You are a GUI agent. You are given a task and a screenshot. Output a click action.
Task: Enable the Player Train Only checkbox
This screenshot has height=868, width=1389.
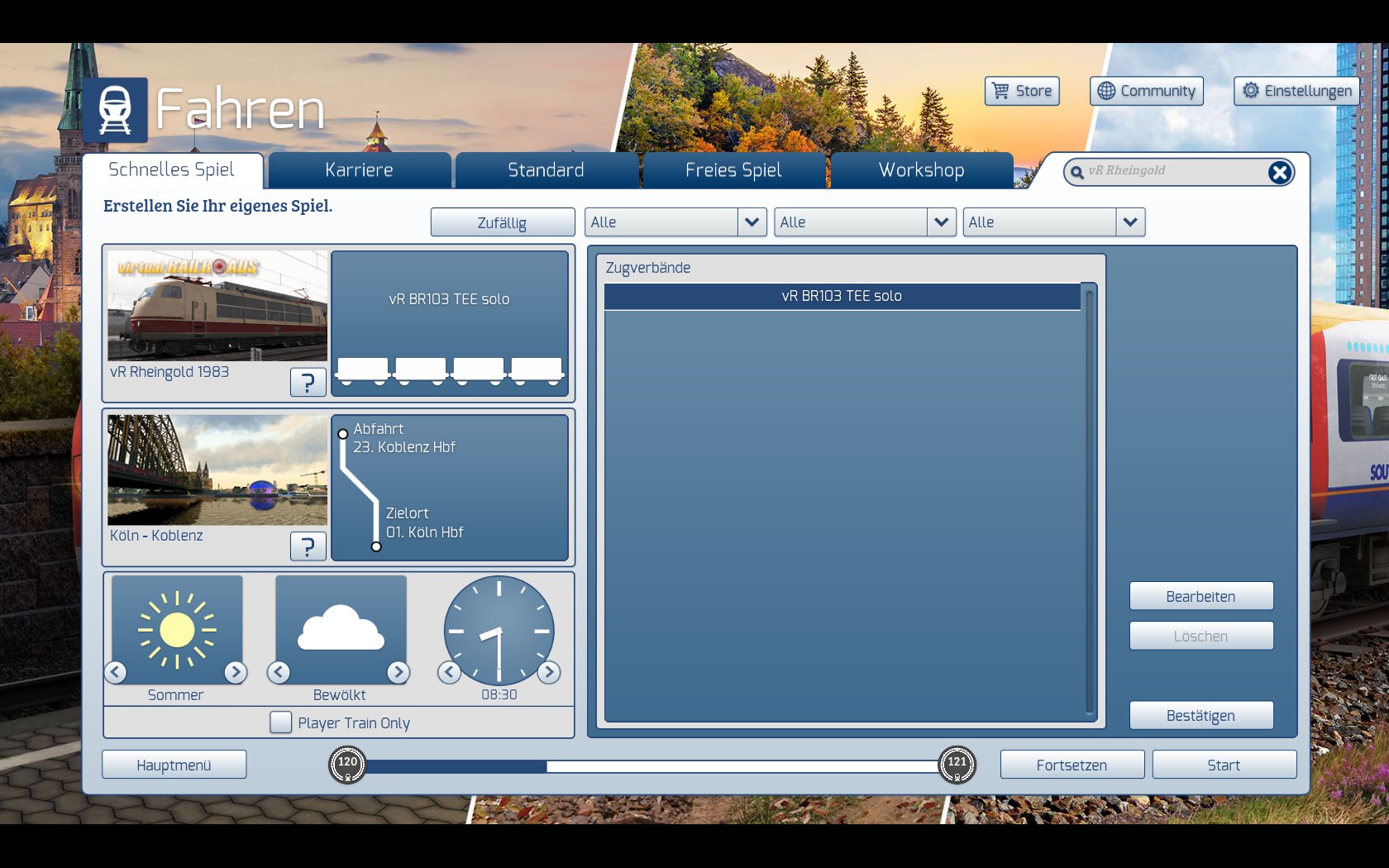click(x=280, y=723)
